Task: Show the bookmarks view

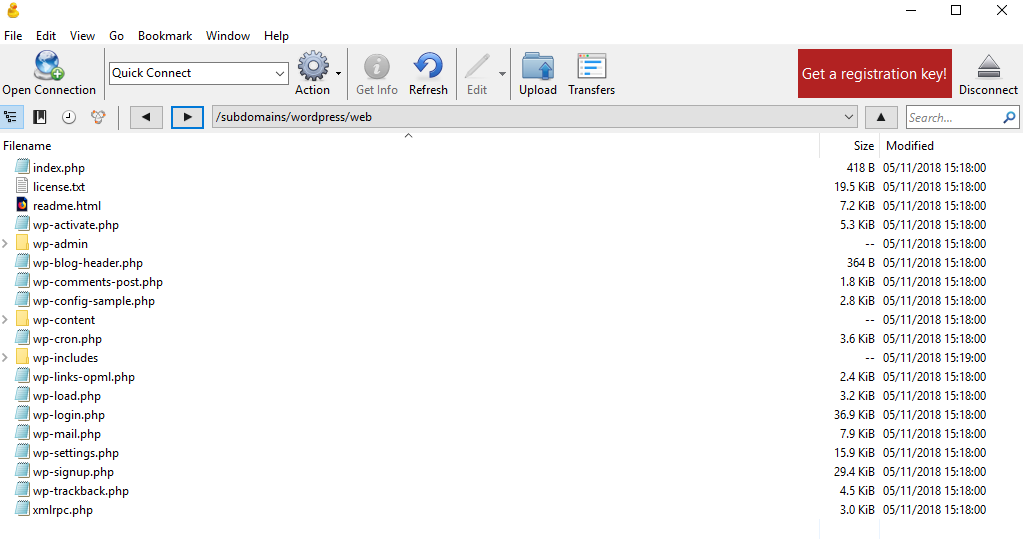Action: (40, 117)
